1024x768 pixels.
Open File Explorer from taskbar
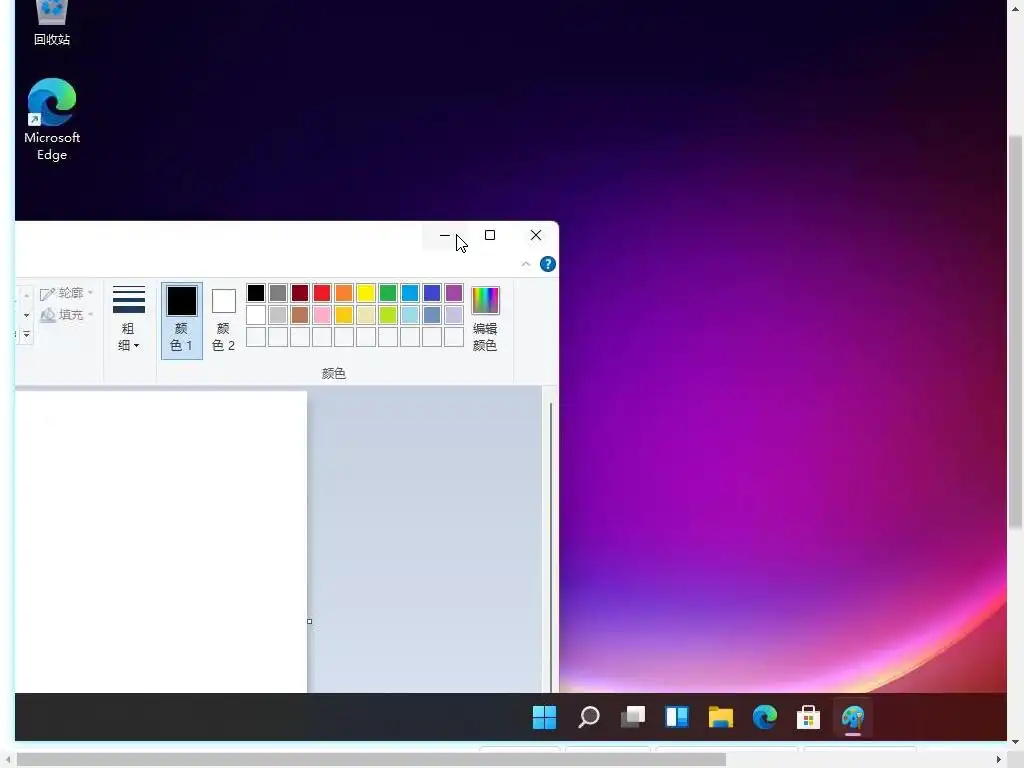720,717
